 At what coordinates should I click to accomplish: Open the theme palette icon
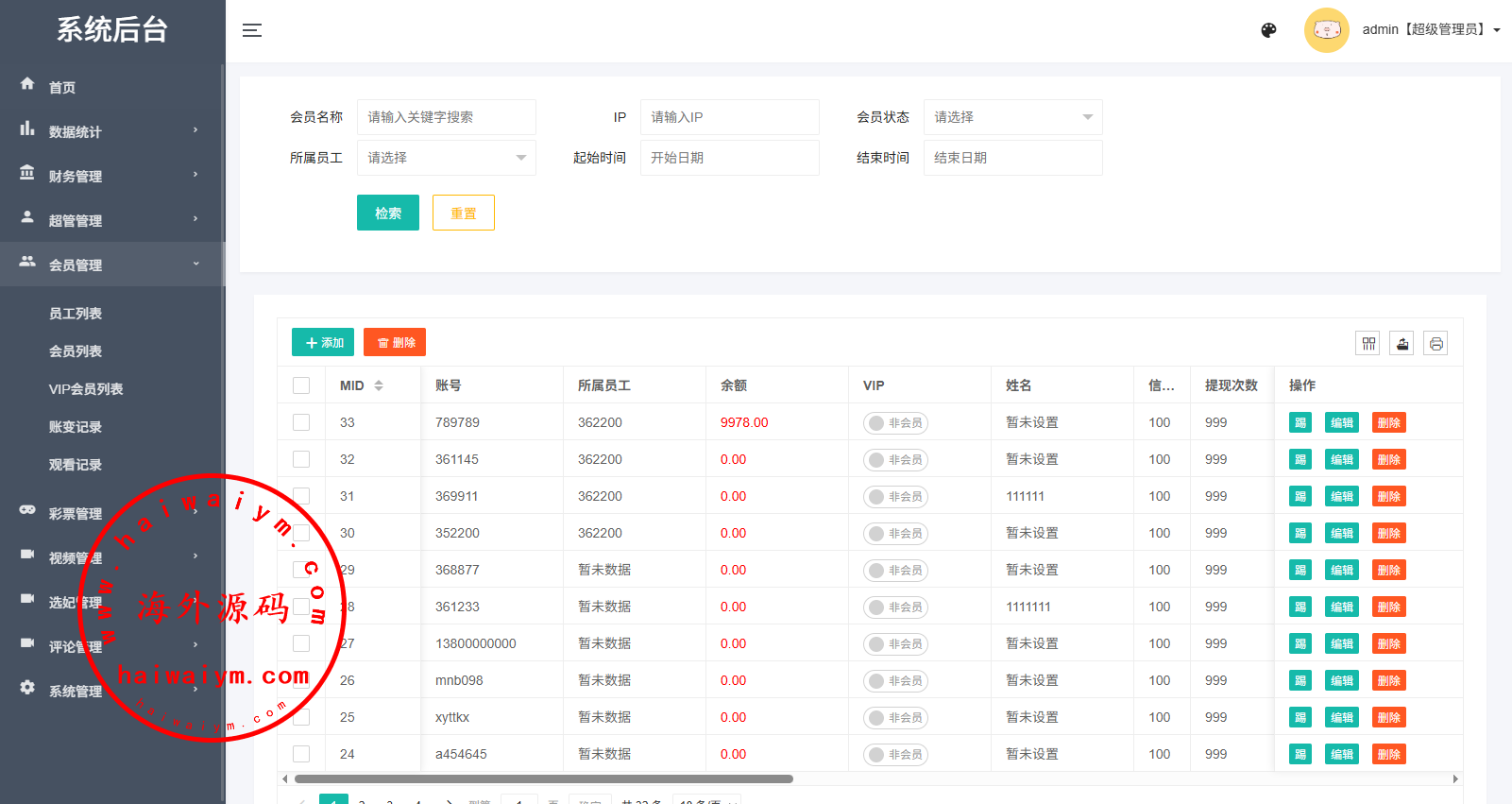click(1268, 30)
